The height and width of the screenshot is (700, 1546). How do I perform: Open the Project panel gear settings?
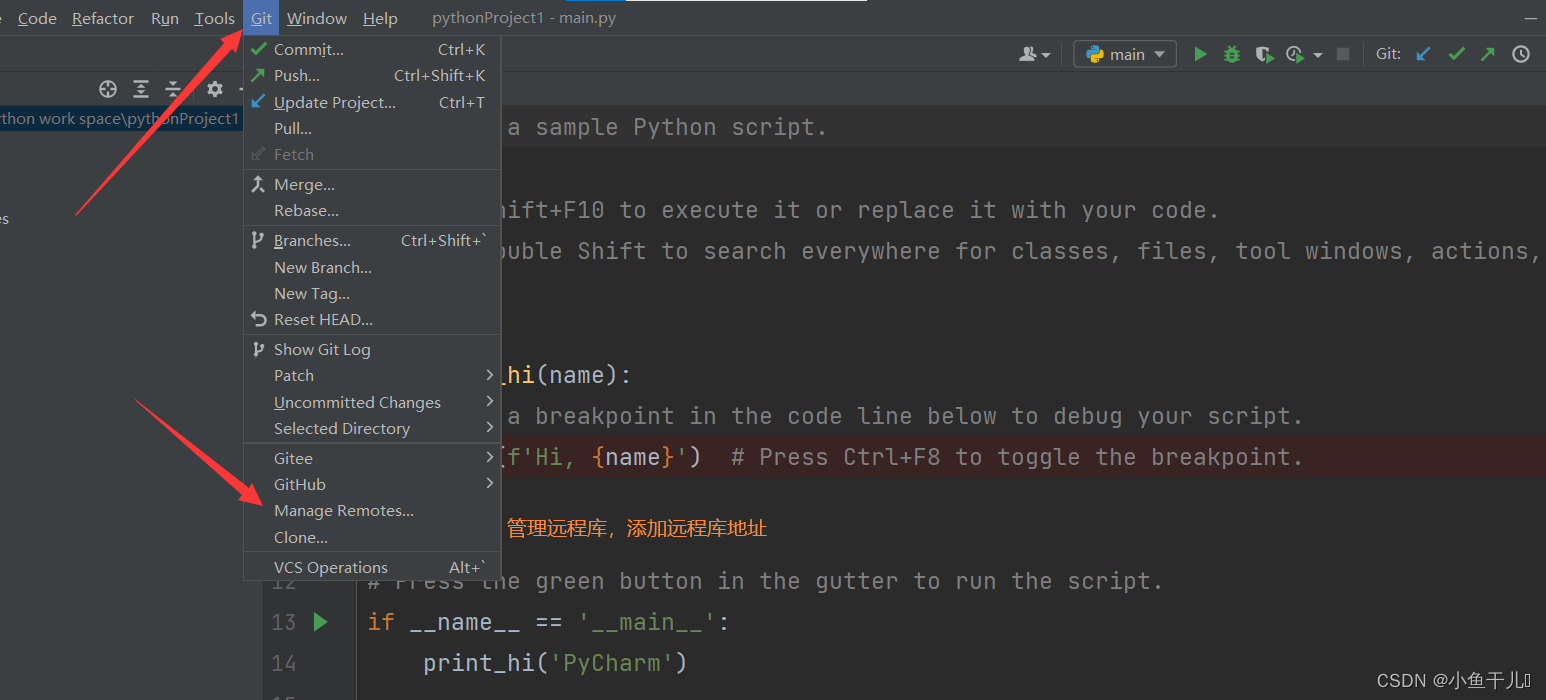pos(214,89)
